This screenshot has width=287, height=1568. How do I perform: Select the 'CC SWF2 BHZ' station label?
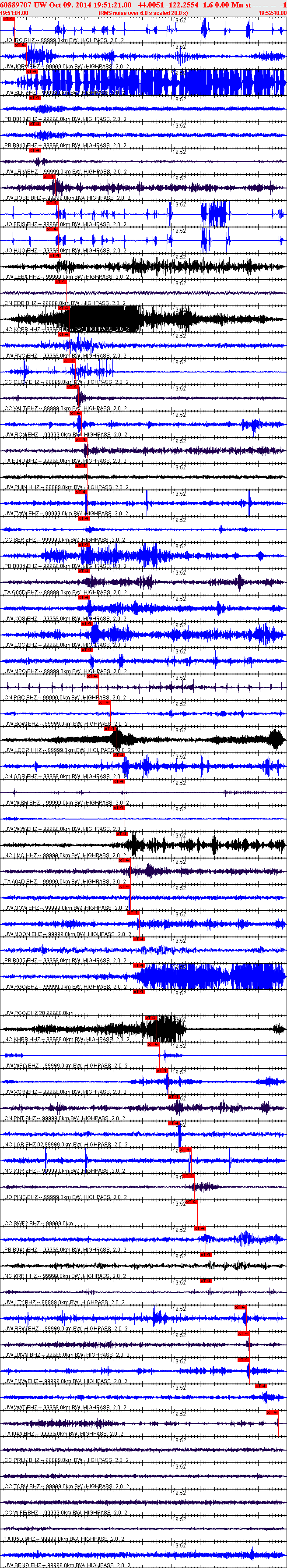pos(23,1223)
